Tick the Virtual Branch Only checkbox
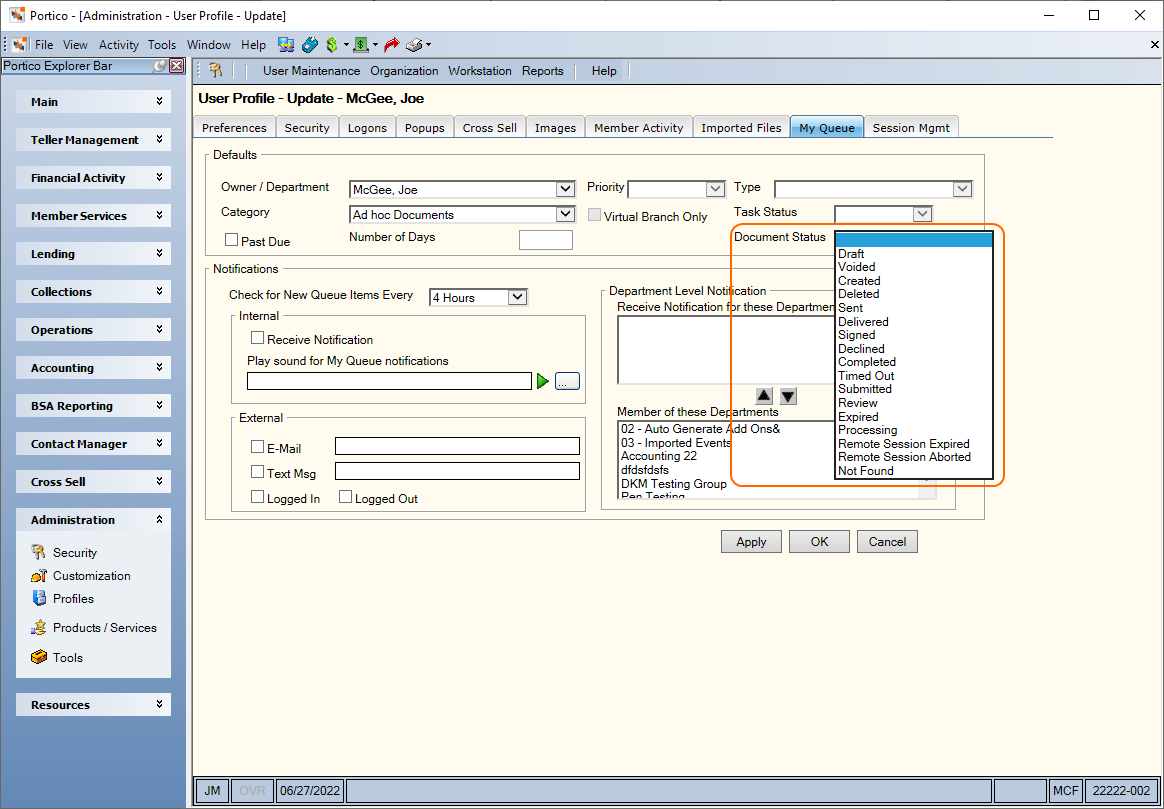Viewport: 1164px width, 809px height. tap(594, 215)
